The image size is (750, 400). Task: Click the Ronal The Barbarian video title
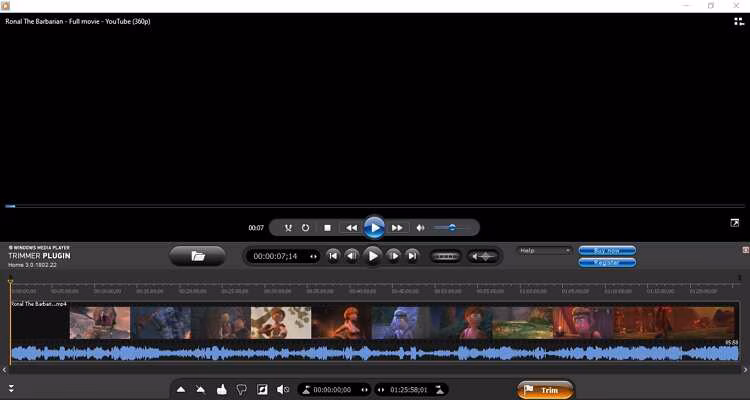(78, 22)
